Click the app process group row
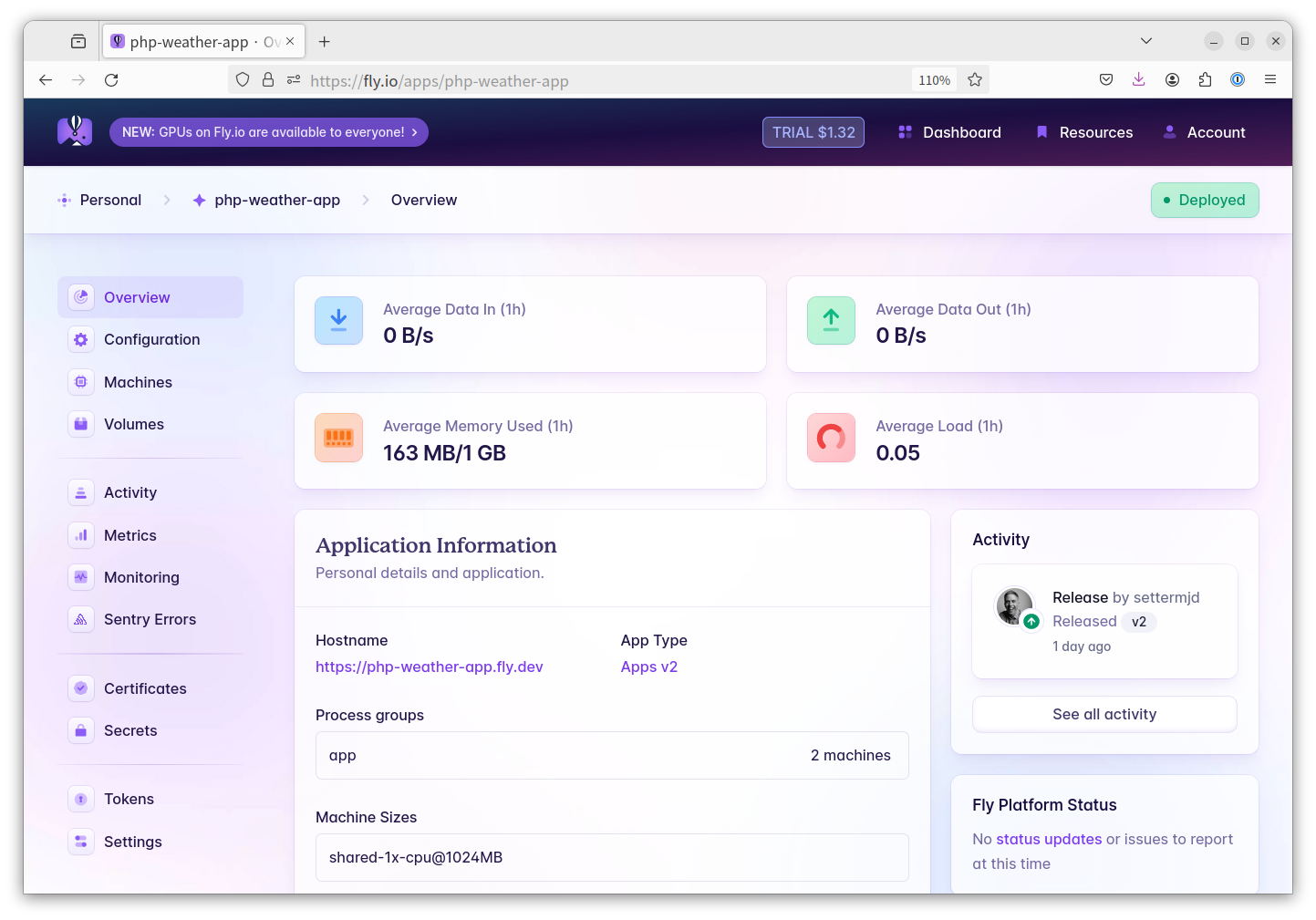Image resolution: width=1316 pixels, height=920 pixels. (x=612, y=755)
